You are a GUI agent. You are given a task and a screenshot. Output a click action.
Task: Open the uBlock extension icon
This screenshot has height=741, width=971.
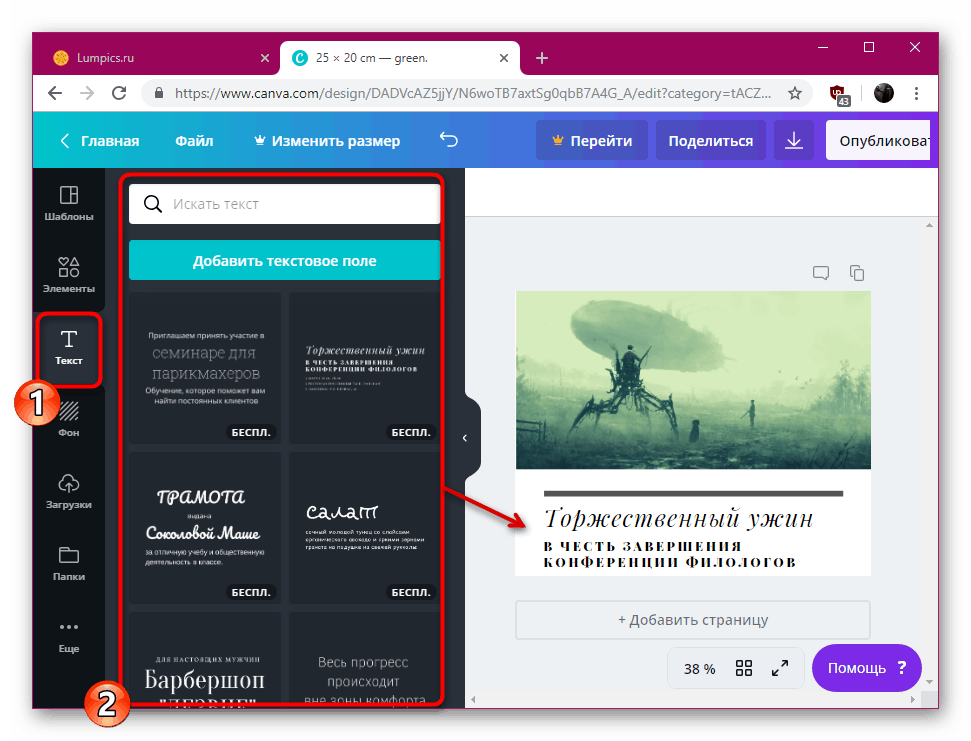coord(839,94)
